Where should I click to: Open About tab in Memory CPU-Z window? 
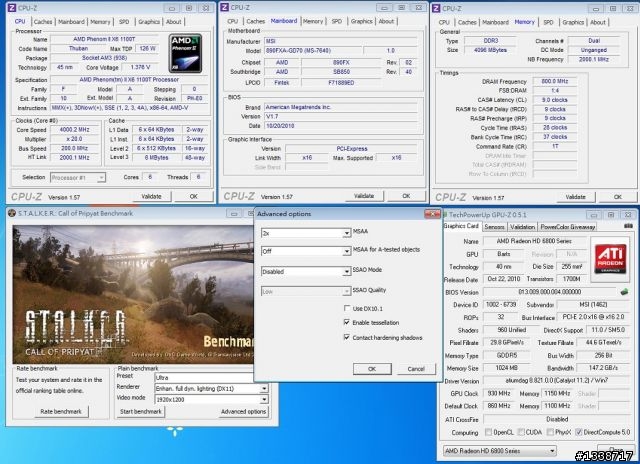[x=598, y=22]
